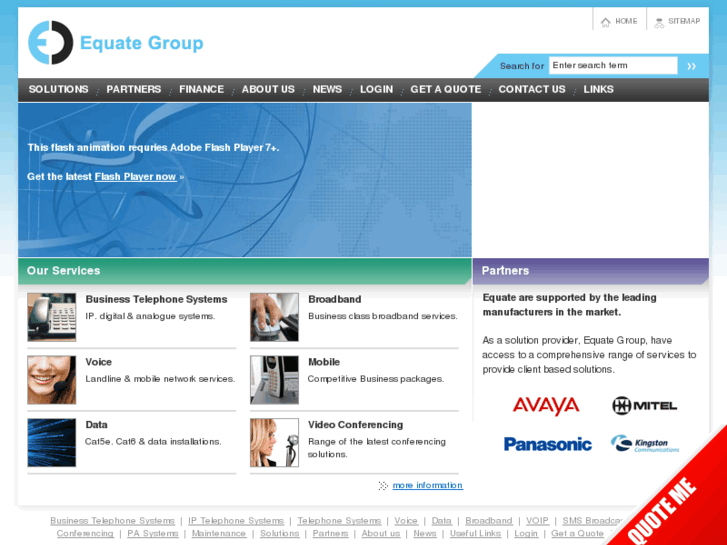The width and height of the screenshot is (727, 545).
Task: Open the Solutions menu
Action: pos(58,89)
